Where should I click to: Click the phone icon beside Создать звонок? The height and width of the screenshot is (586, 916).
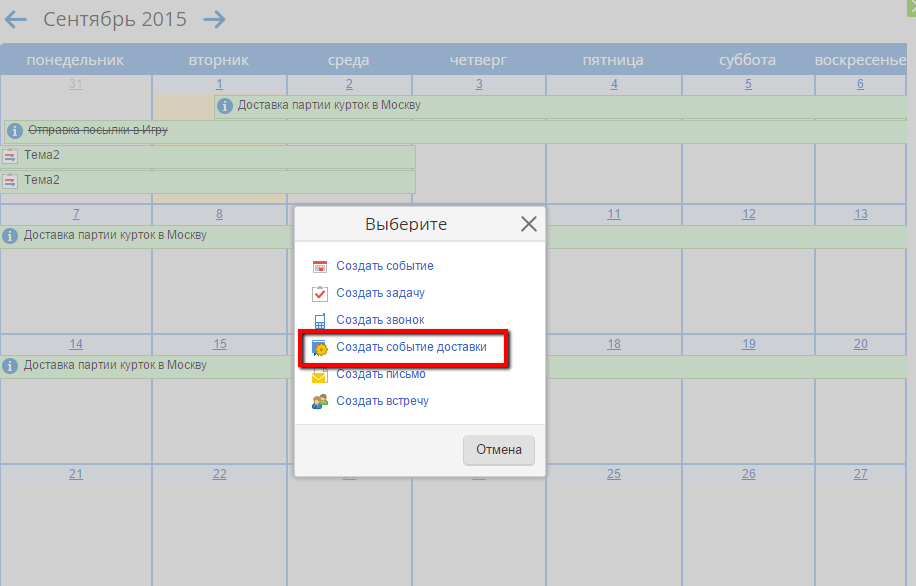(x=320, y=321)
